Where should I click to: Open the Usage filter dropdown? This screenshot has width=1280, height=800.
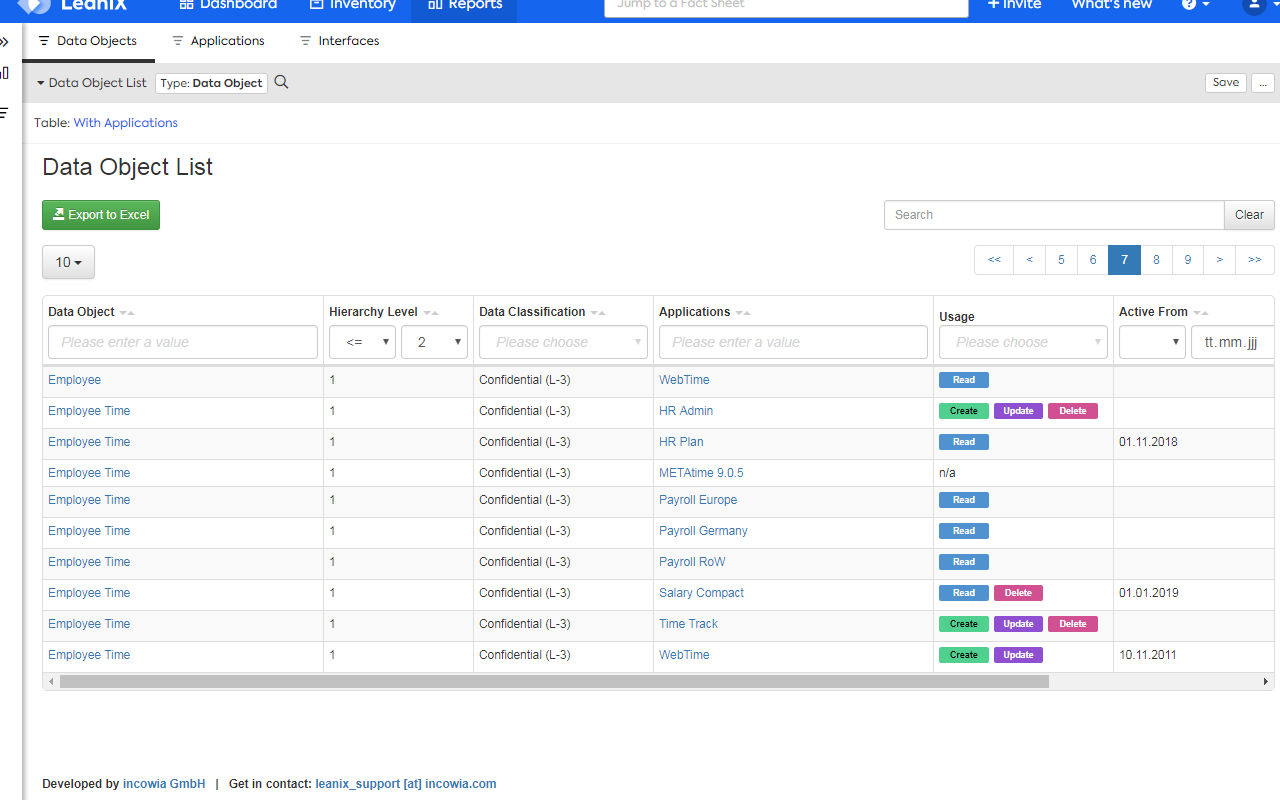pyautogui.click(x=1023, y=342)
